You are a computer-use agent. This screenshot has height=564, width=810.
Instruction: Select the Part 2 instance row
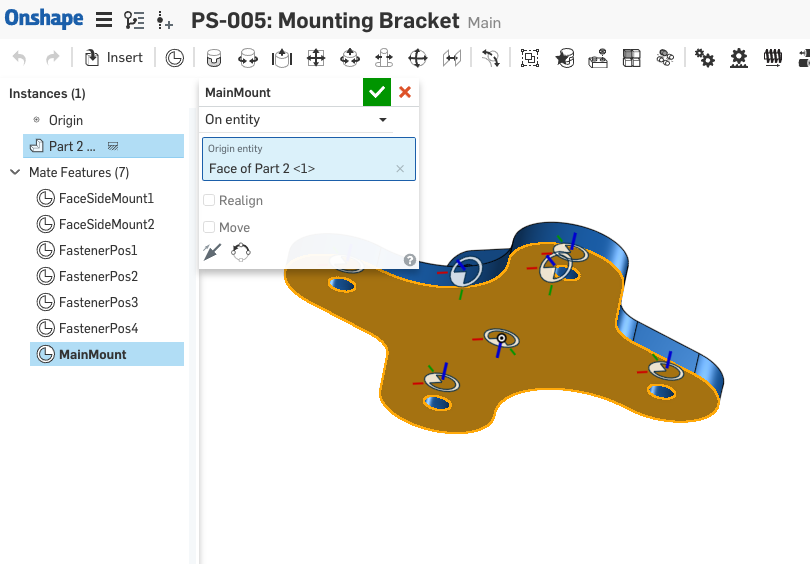point(103,146)
